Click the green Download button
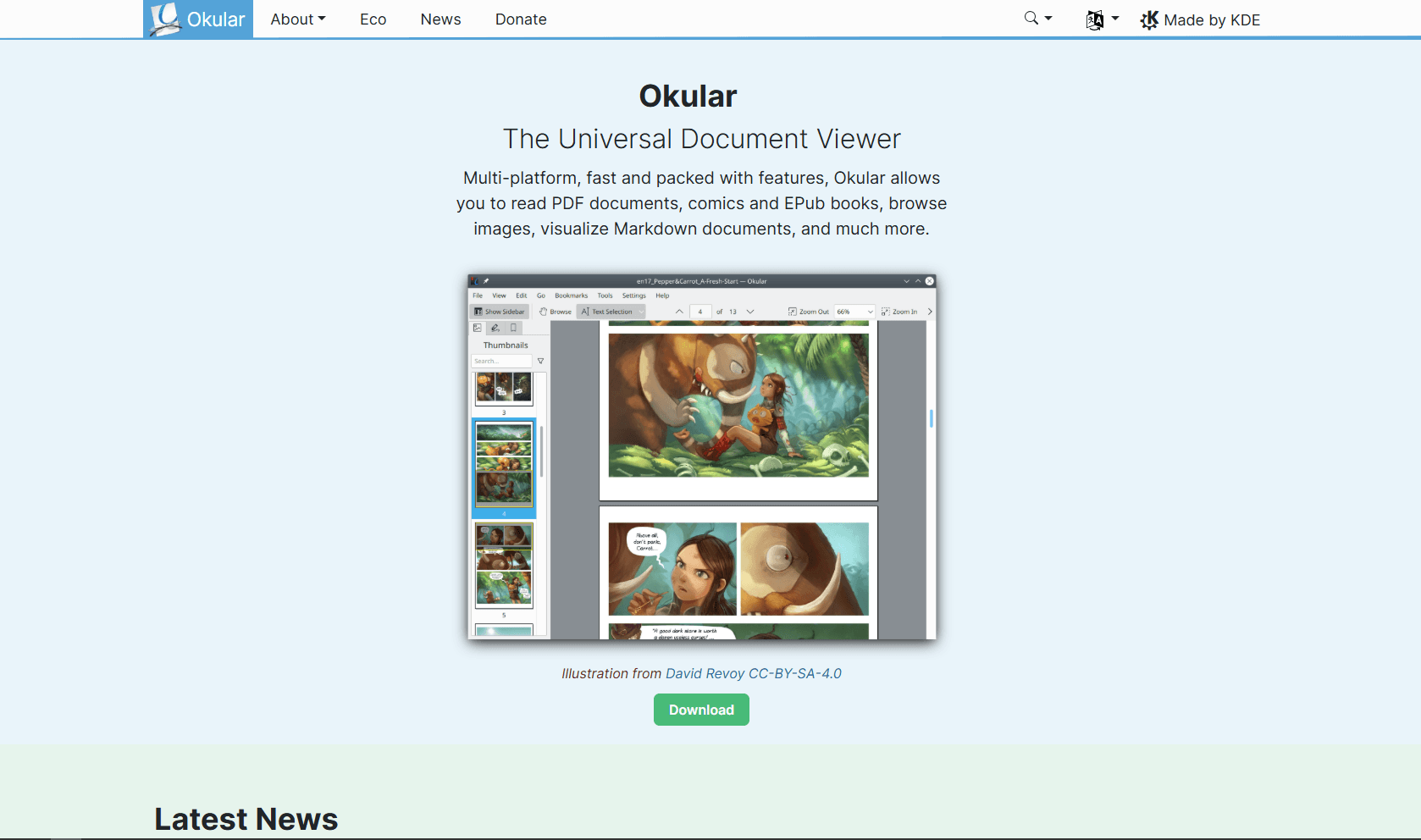 tap(701, 710)
